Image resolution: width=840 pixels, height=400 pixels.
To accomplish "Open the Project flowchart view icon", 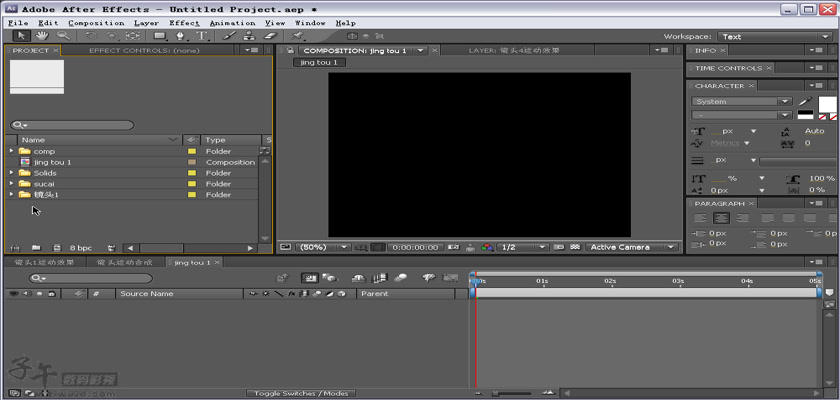I will click(264, 151).
